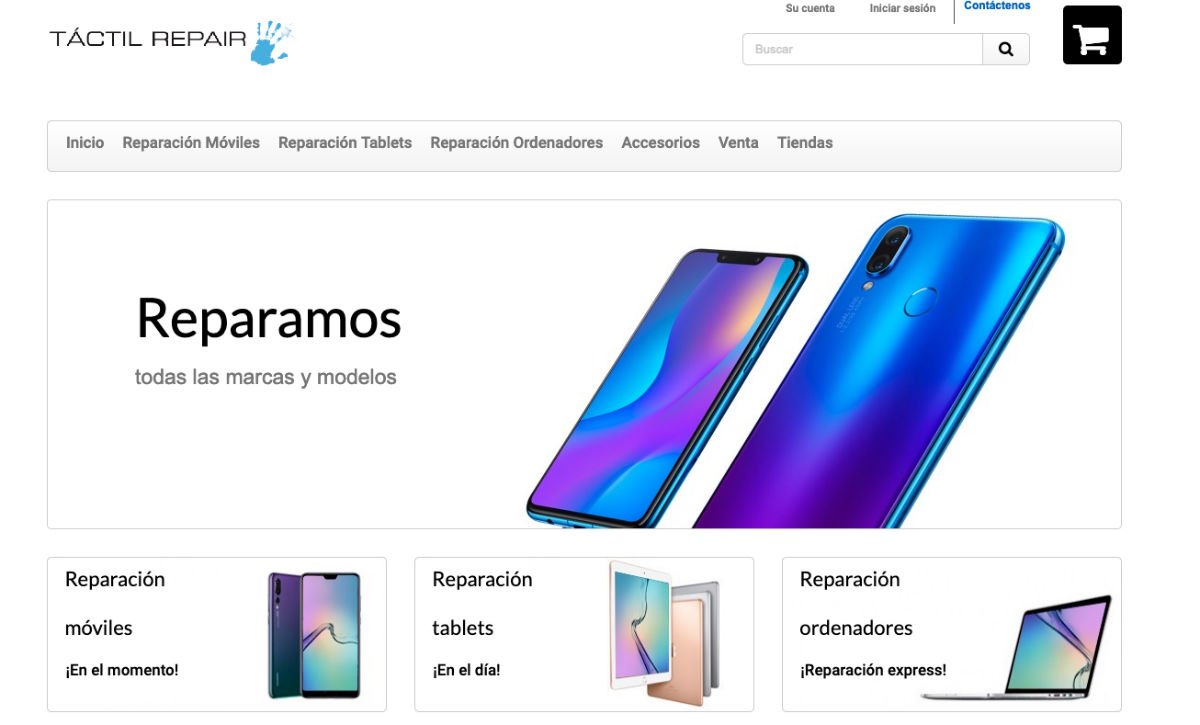Open the shopping cart icon
This screenshot has height=725, width=1200.
click(1092, 35)
